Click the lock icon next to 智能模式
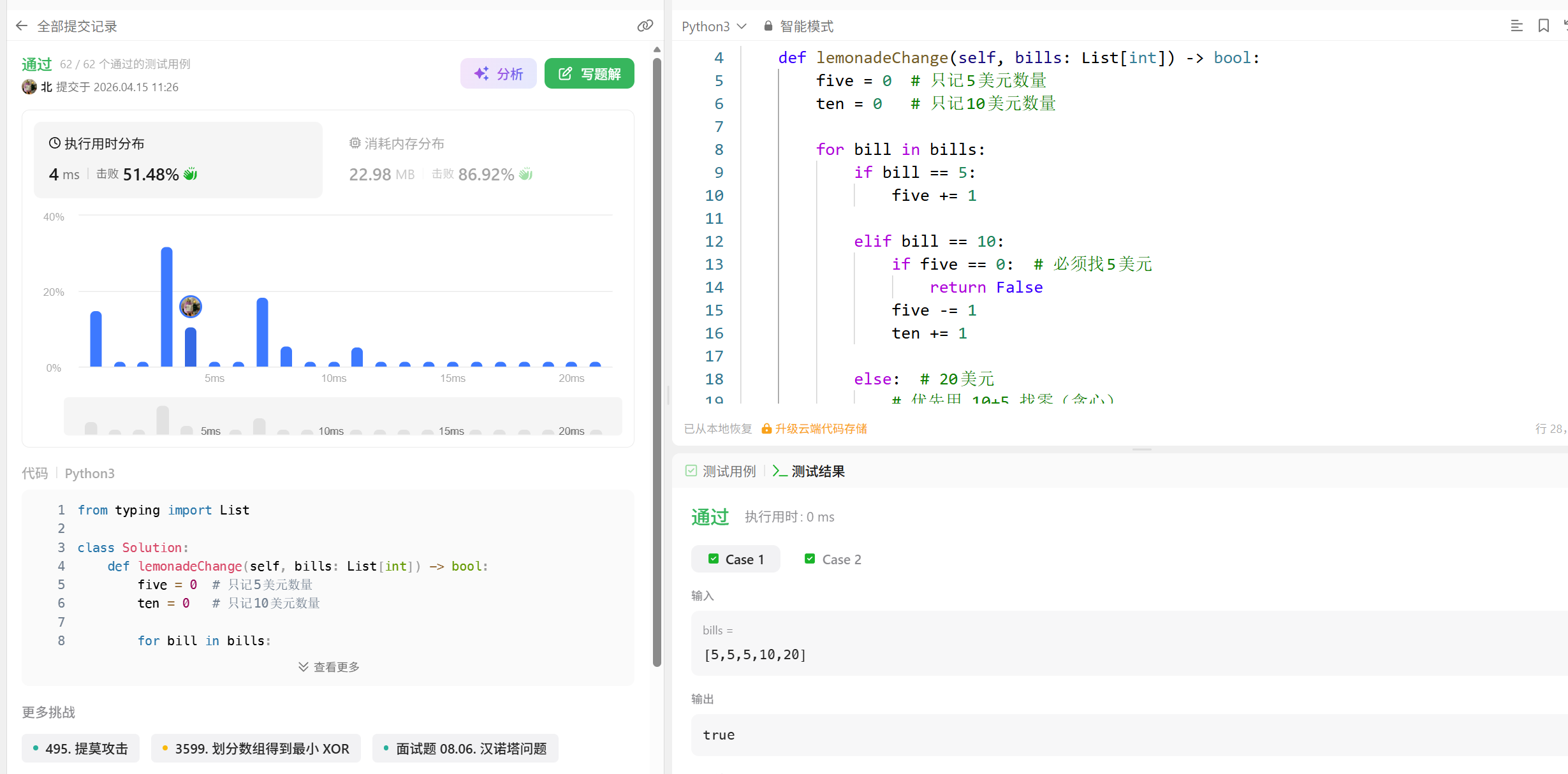This screenshot has width=1568, height=774. (768, 26)
